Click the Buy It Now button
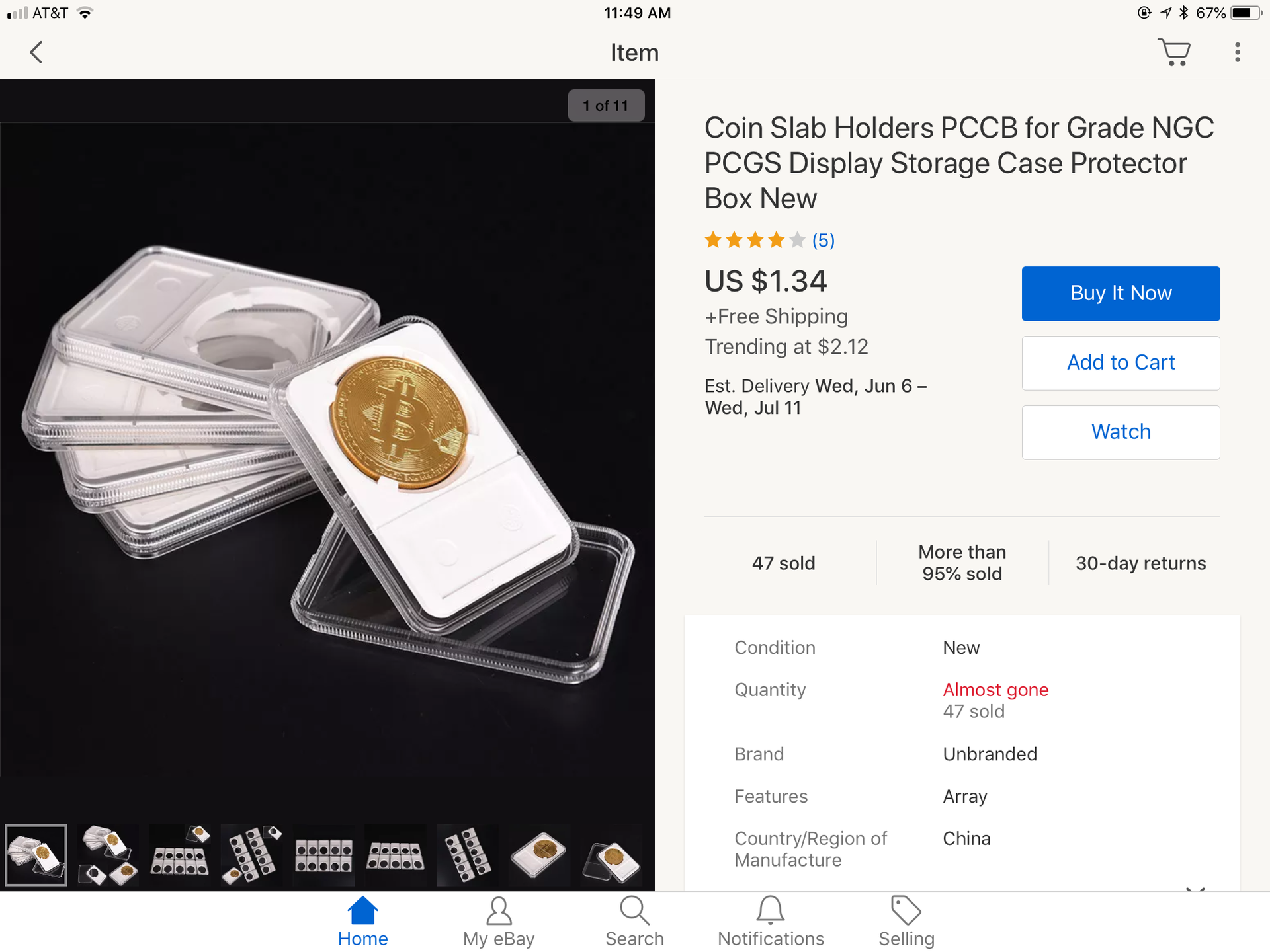 tap(1121, 294)
